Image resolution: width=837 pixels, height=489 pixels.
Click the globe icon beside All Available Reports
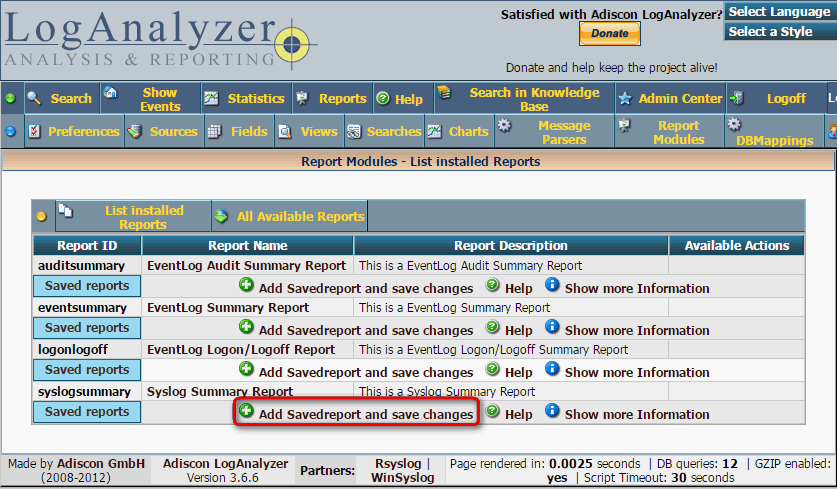click(x=221, y=216)
